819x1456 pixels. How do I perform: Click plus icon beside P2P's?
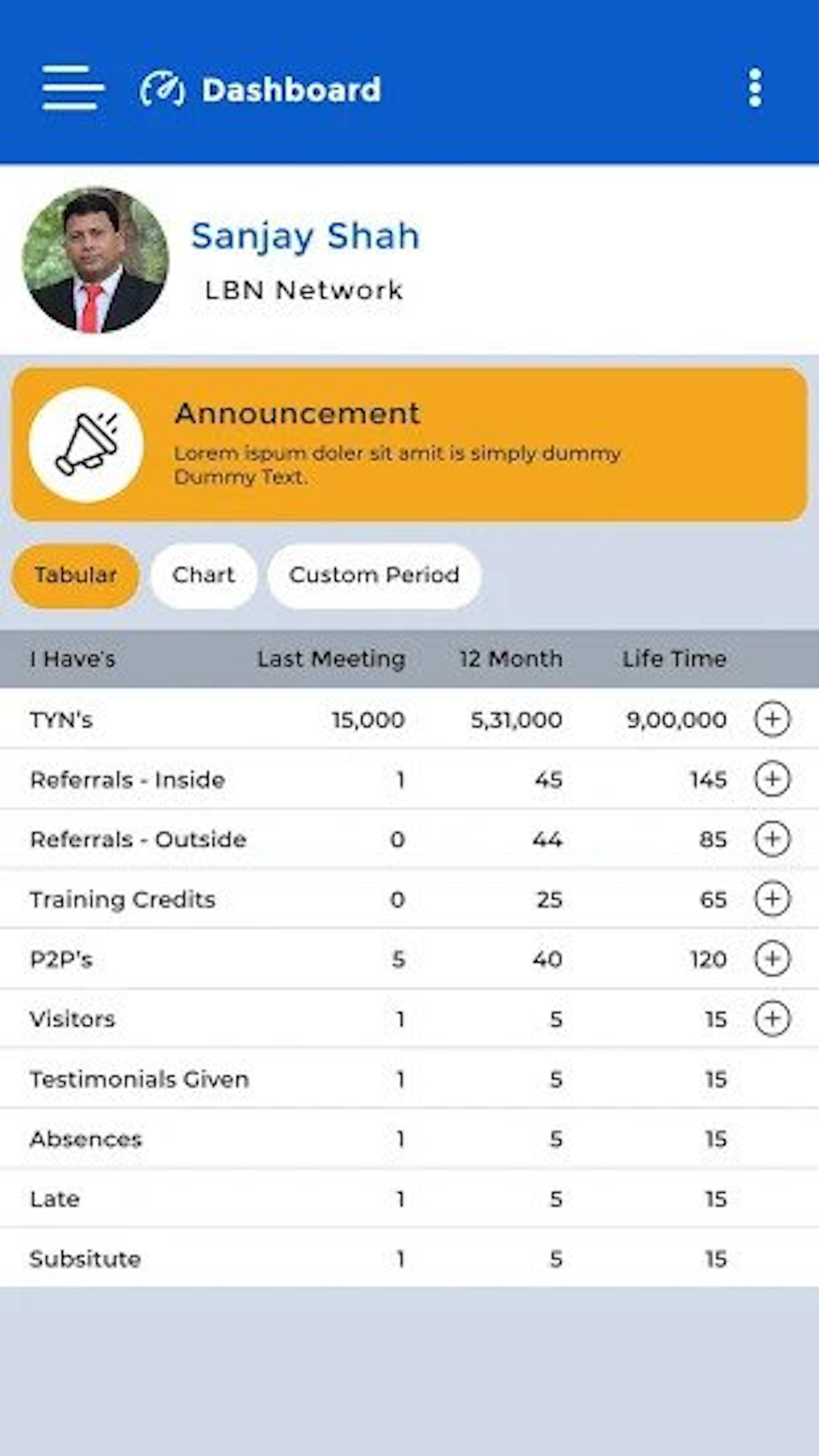pyautogui.click(x=771, y=958)
